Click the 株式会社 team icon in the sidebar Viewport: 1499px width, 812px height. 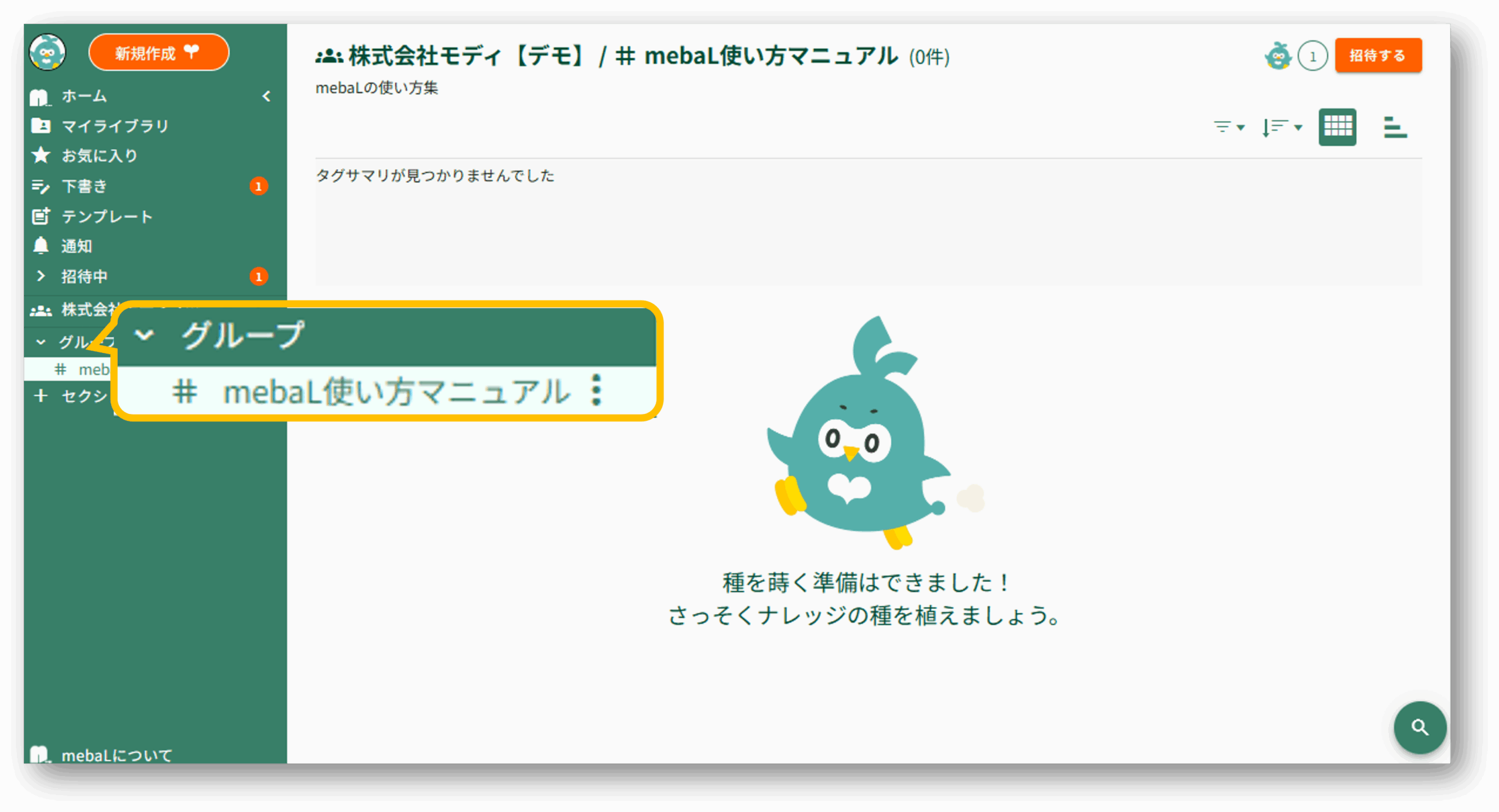(40, 310)
